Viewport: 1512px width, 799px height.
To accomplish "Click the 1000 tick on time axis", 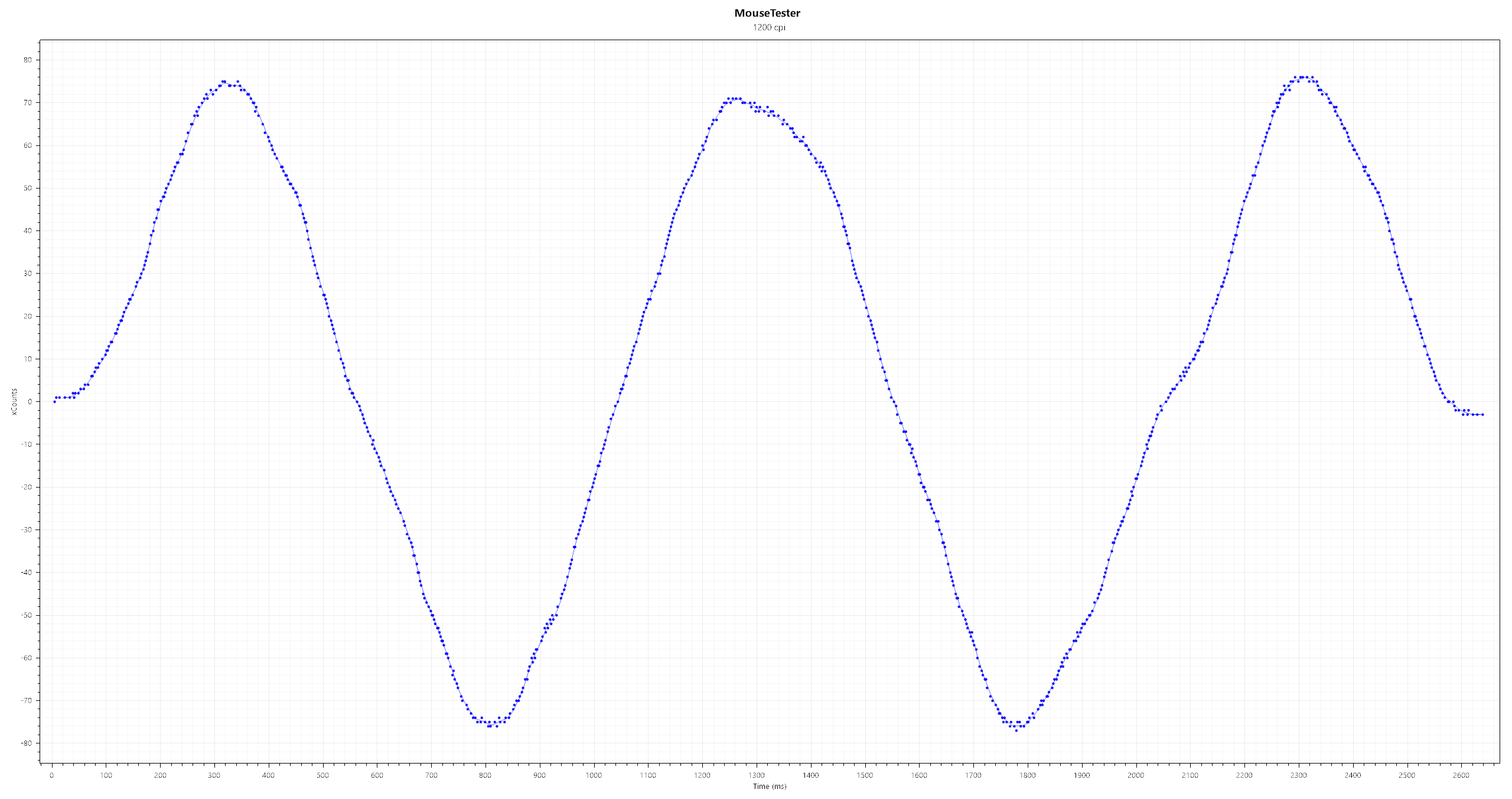I will [594, 775].
